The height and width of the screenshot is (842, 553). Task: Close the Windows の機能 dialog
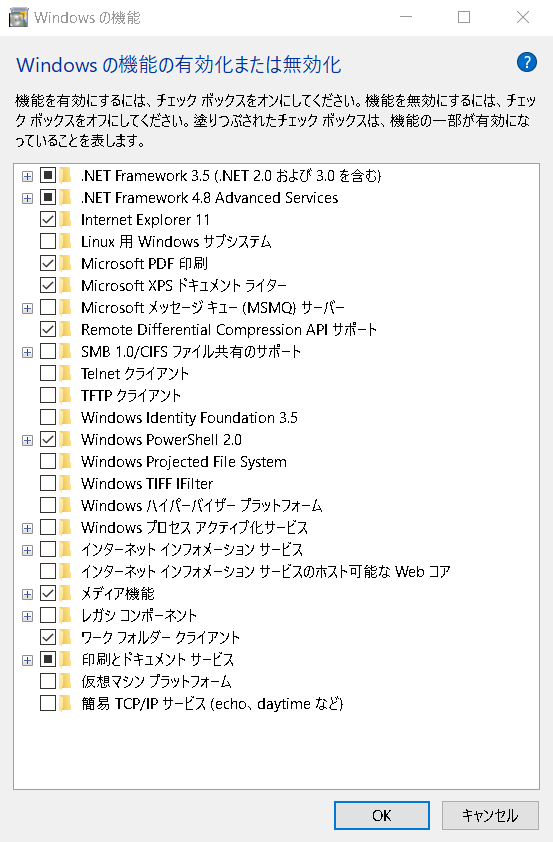pyautogui.click(x=523, y=17)
